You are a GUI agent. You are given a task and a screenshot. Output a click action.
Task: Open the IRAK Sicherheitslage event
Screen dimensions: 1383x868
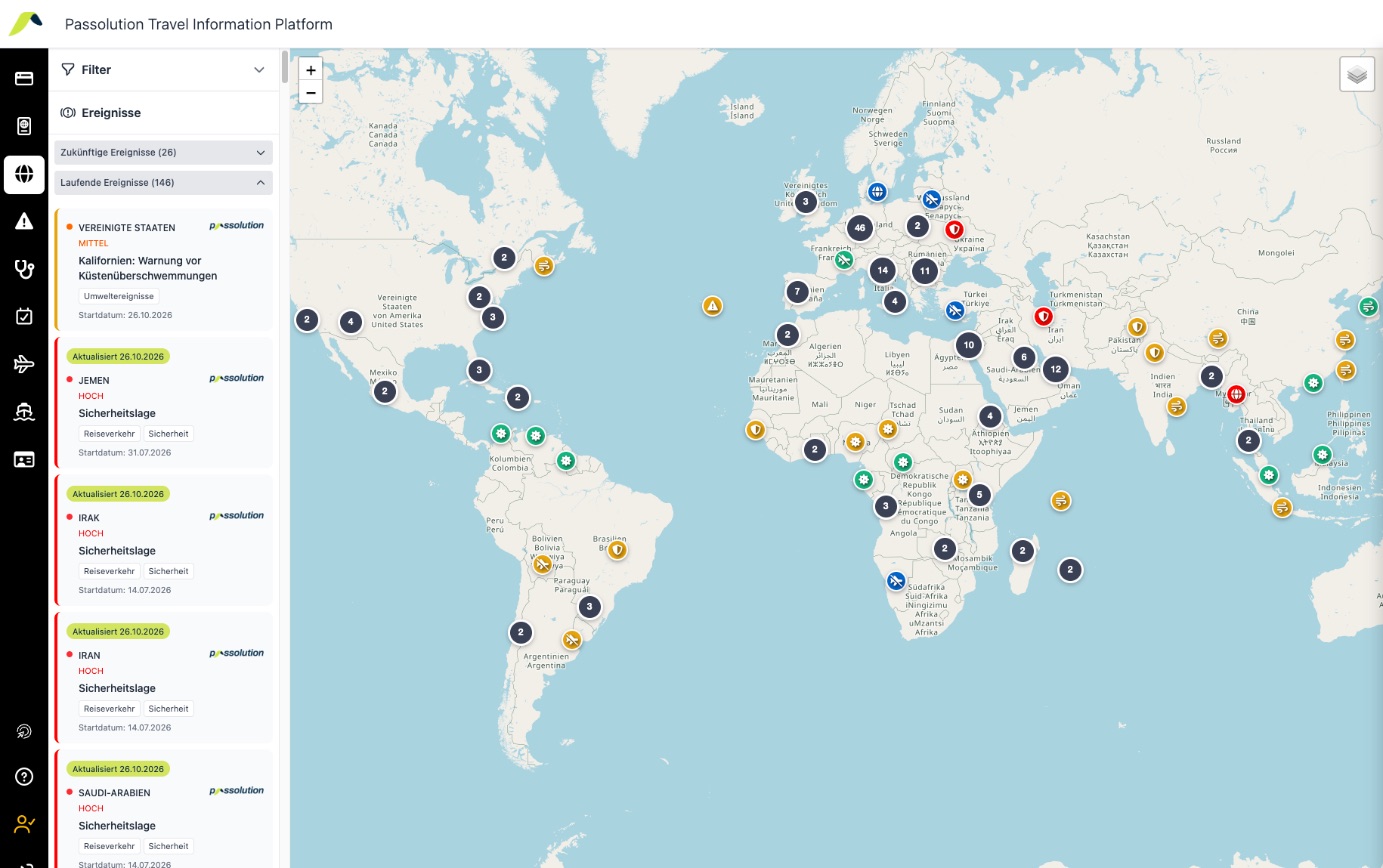[164, 541]
